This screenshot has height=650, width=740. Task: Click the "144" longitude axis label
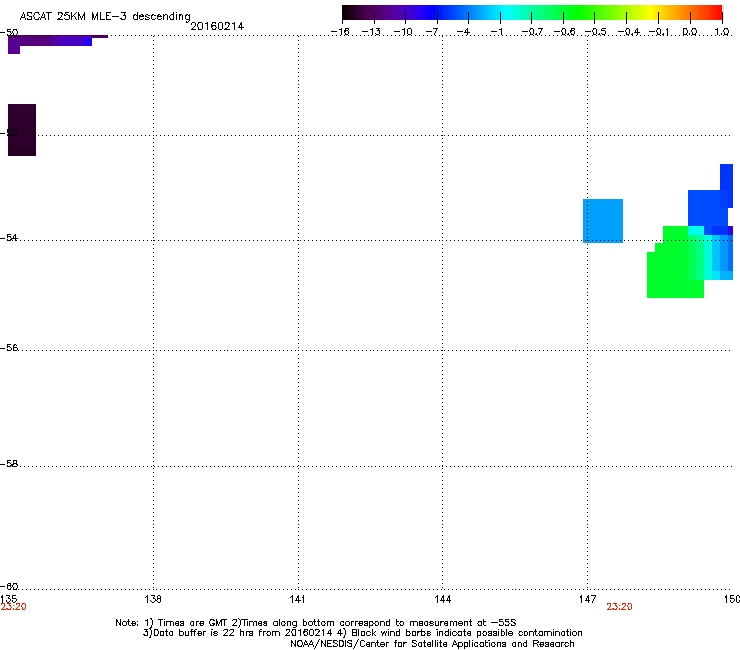442,599
